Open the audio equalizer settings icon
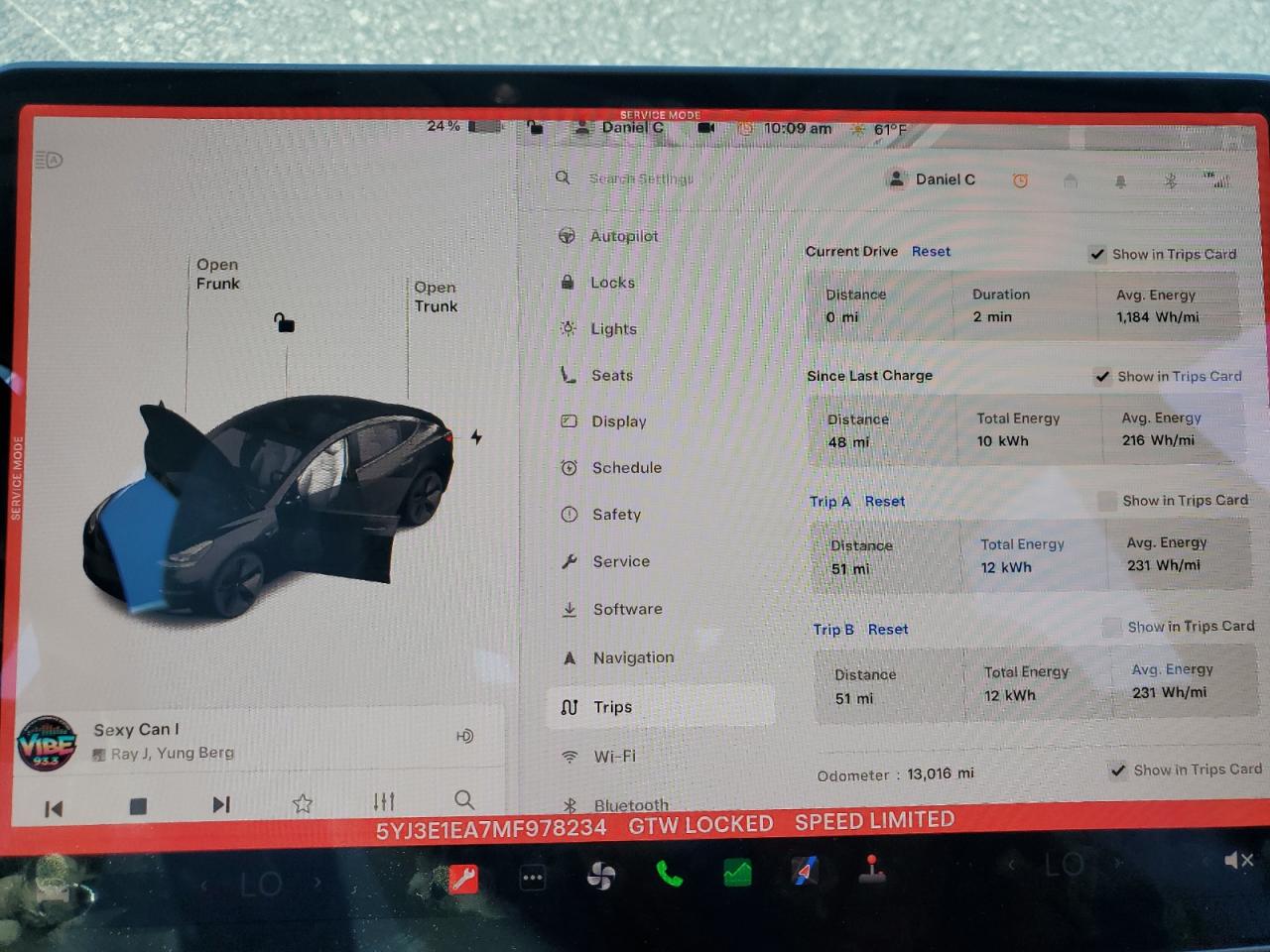Viewport: 1270px width, 952px height. pos(384,801)
